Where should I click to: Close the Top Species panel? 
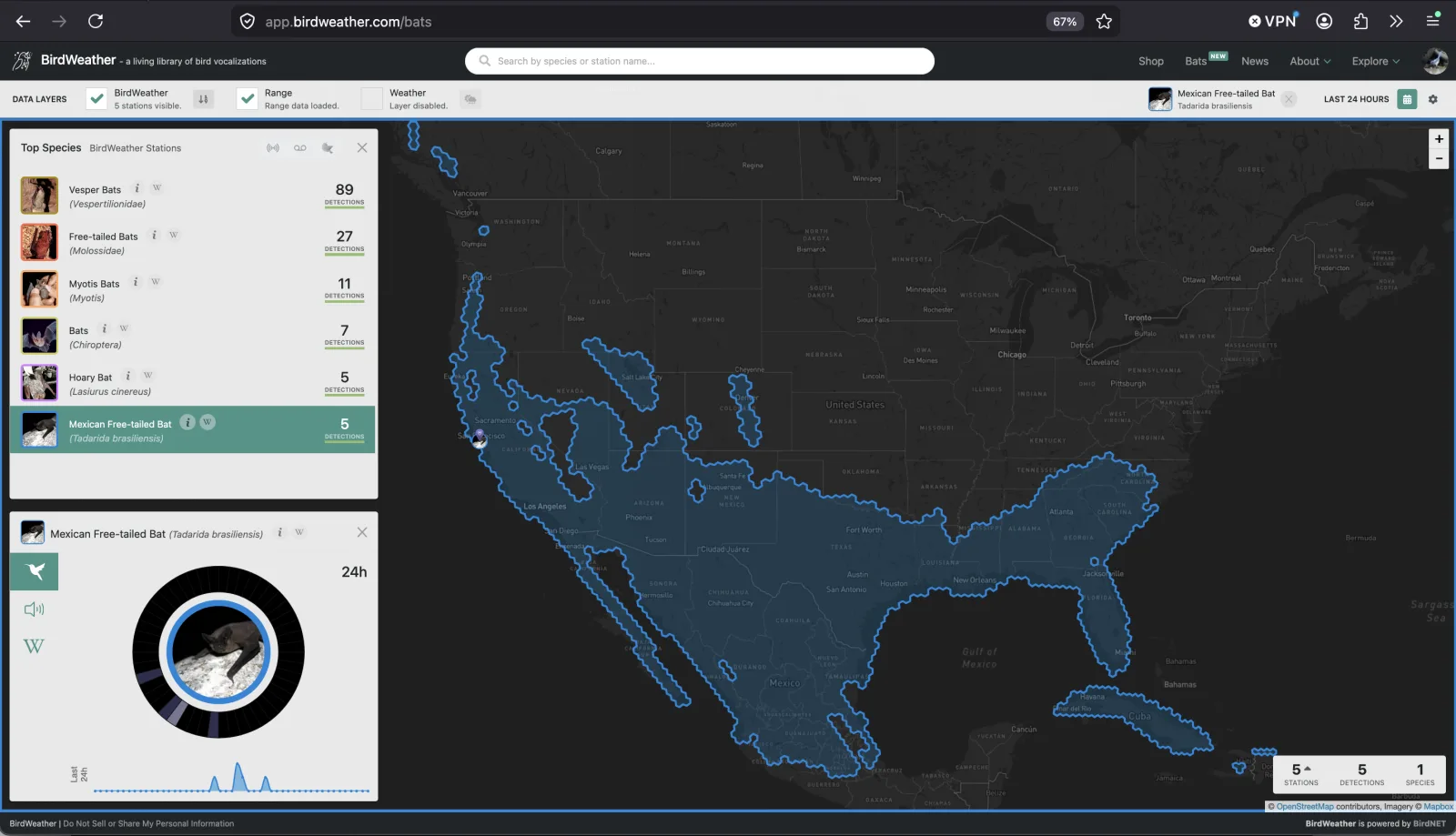362,147
